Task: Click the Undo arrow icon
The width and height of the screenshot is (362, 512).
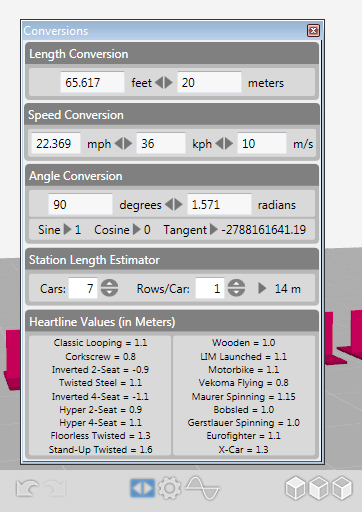Action: point(27,489)
